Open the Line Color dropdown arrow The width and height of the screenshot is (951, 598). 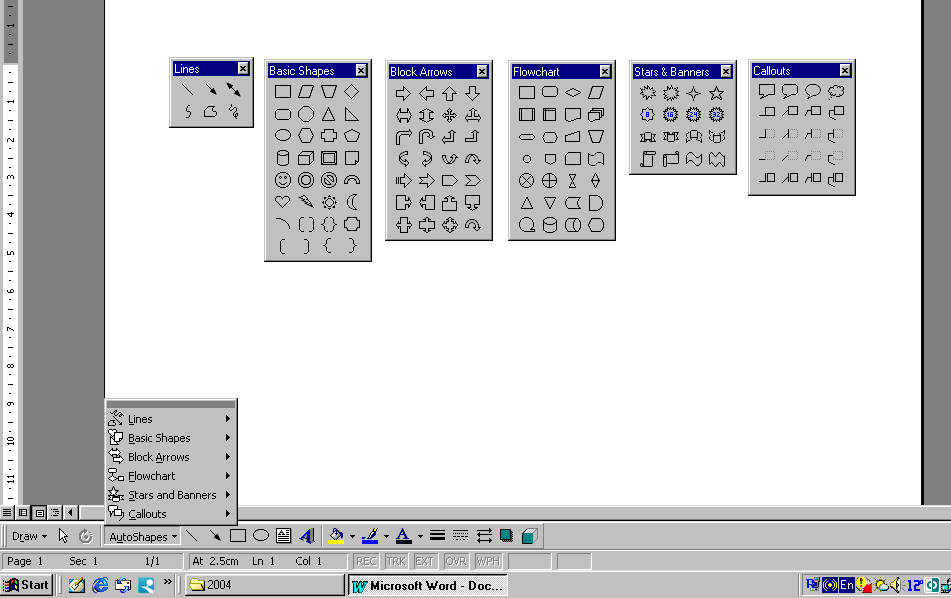(386, 536)
